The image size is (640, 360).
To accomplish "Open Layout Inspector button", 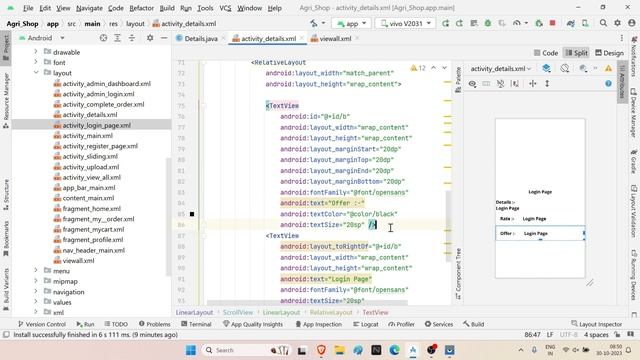I will [596, 324].
